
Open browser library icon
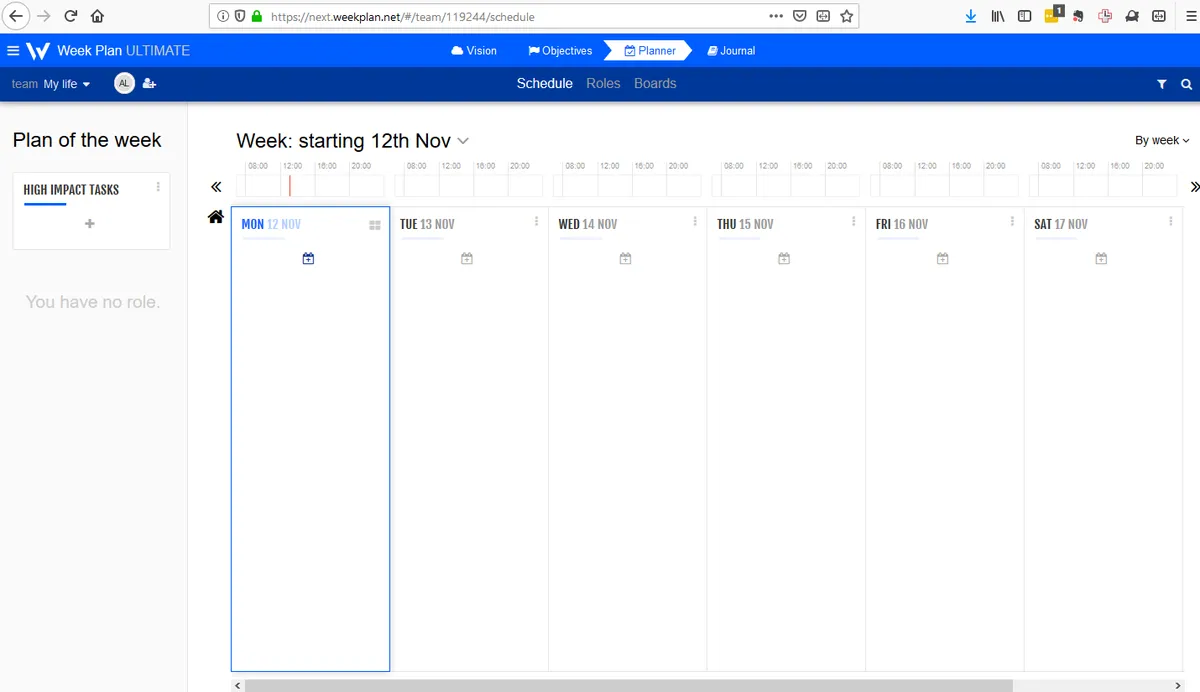998,16
